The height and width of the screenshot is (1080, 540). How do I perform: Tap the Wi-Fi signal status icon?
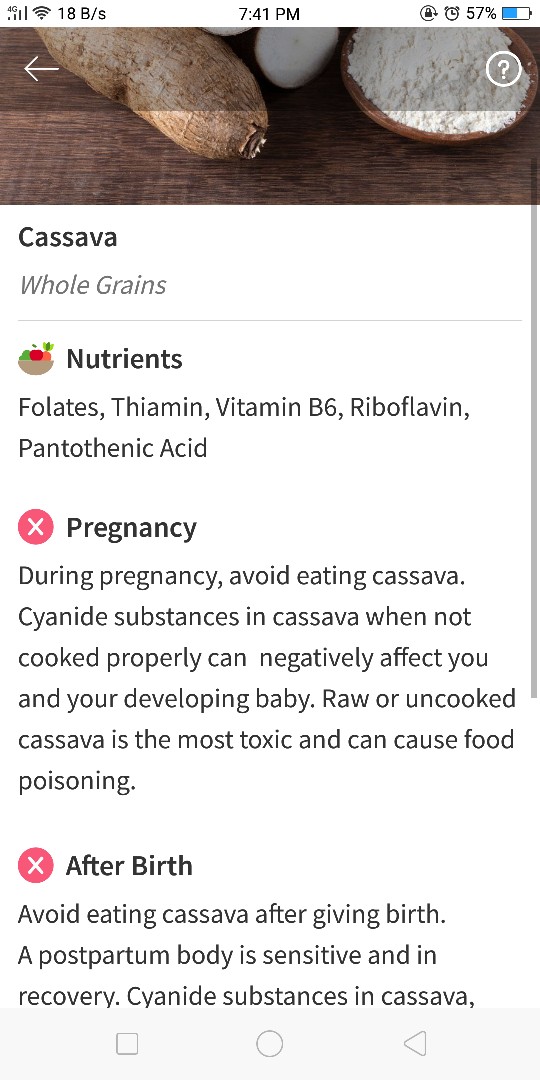[x=43, y=13]
